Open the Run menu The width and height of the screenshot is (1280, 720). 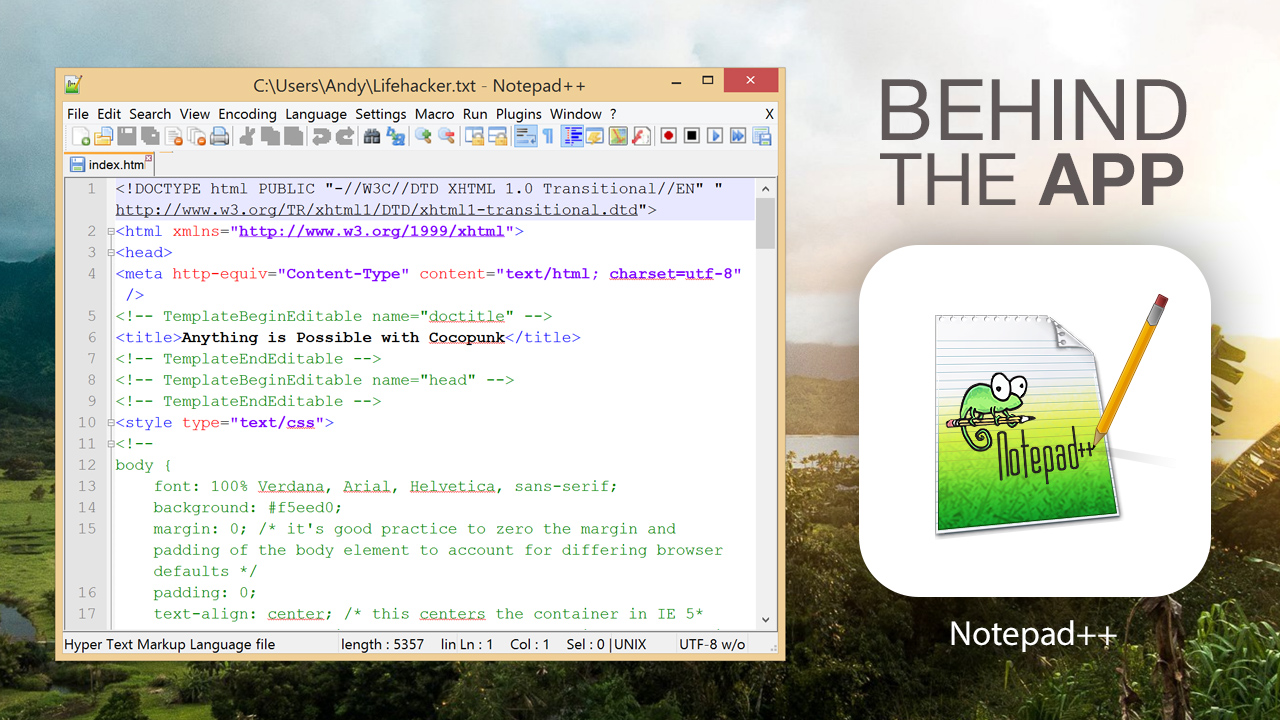pos(475,114)
